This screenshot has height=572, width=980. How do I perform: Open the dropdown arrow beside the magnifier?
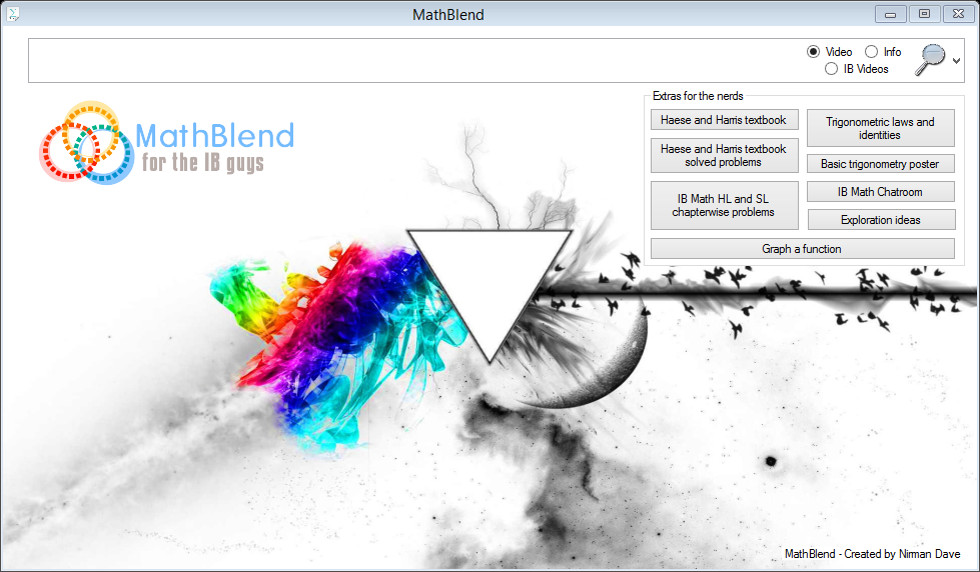[956, 61]
